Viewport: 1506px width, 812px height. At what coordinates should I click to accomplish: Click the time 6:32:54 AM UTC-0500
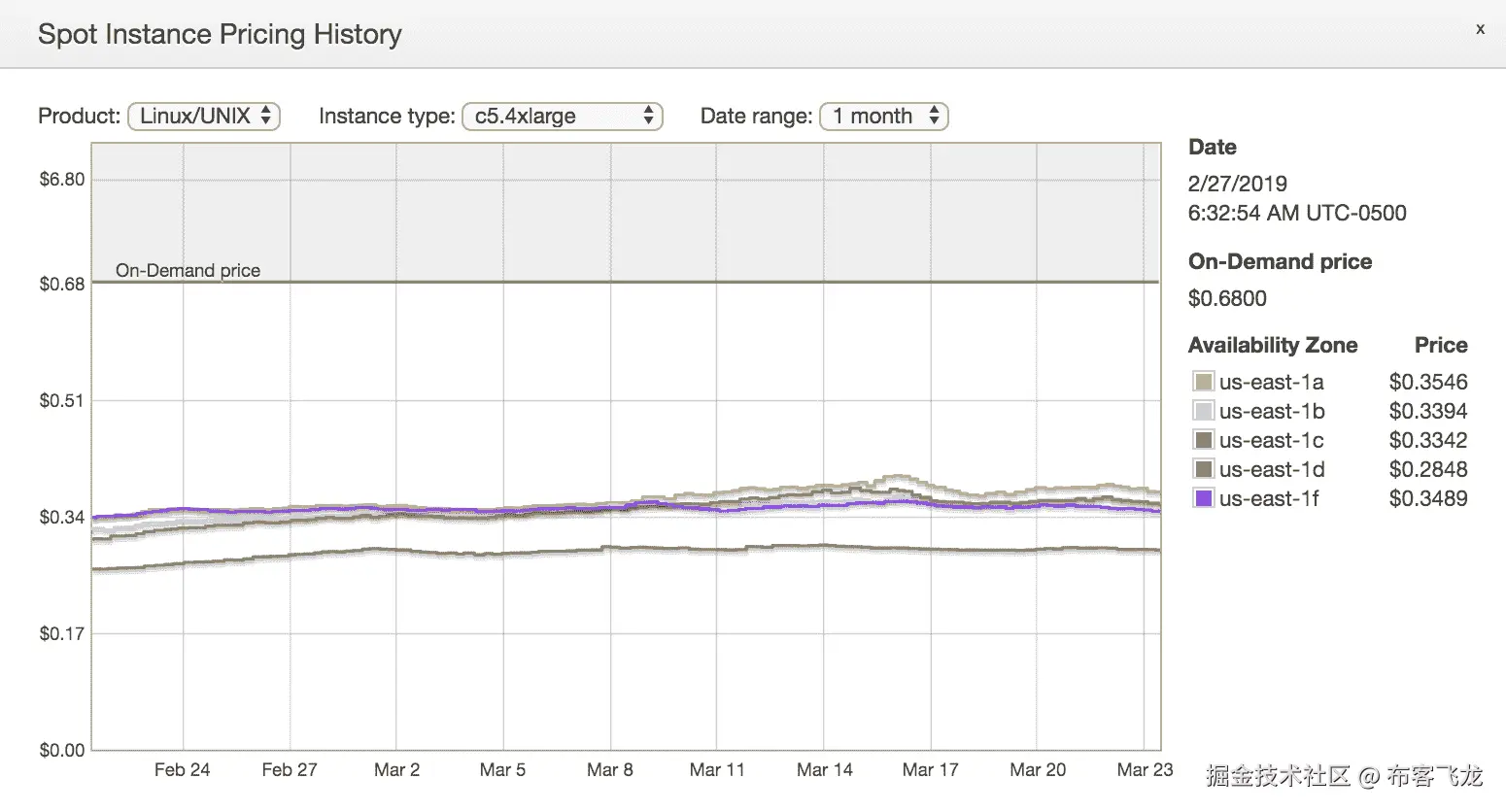pos(1297,213)
